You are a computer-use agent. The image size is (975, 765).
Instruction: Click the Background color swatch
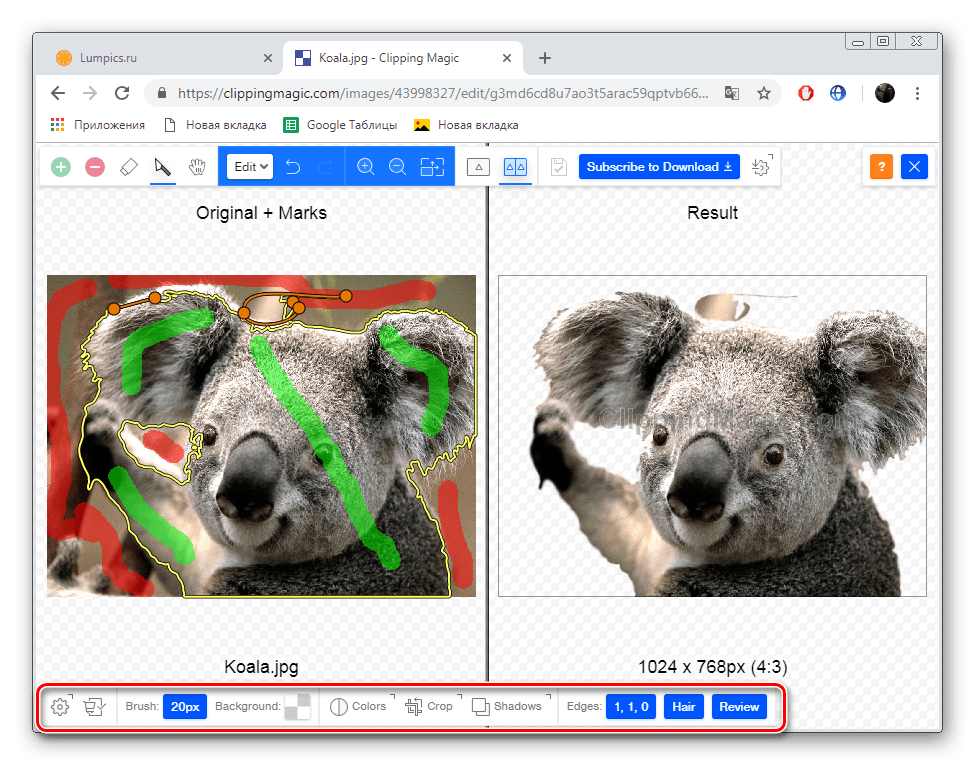point(298,707)
